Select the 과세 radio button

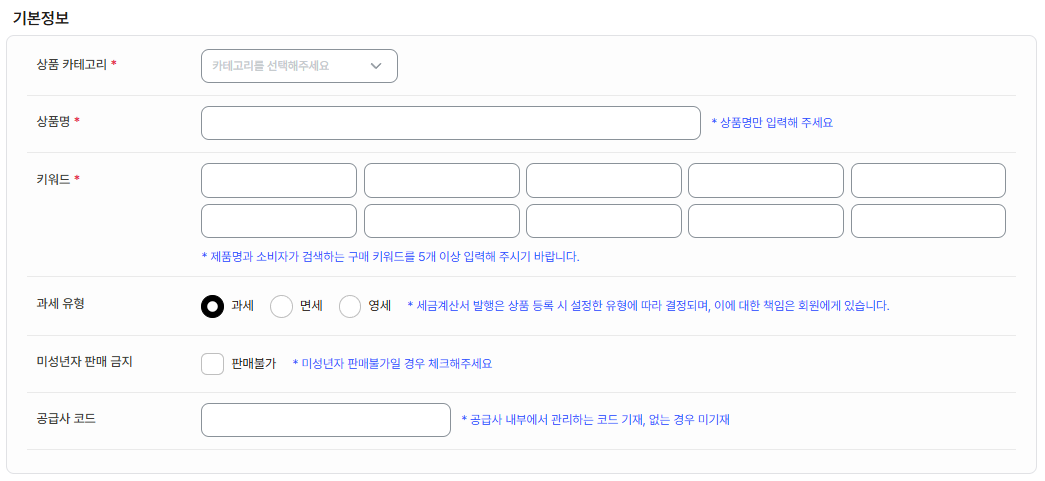pos(213,306)
